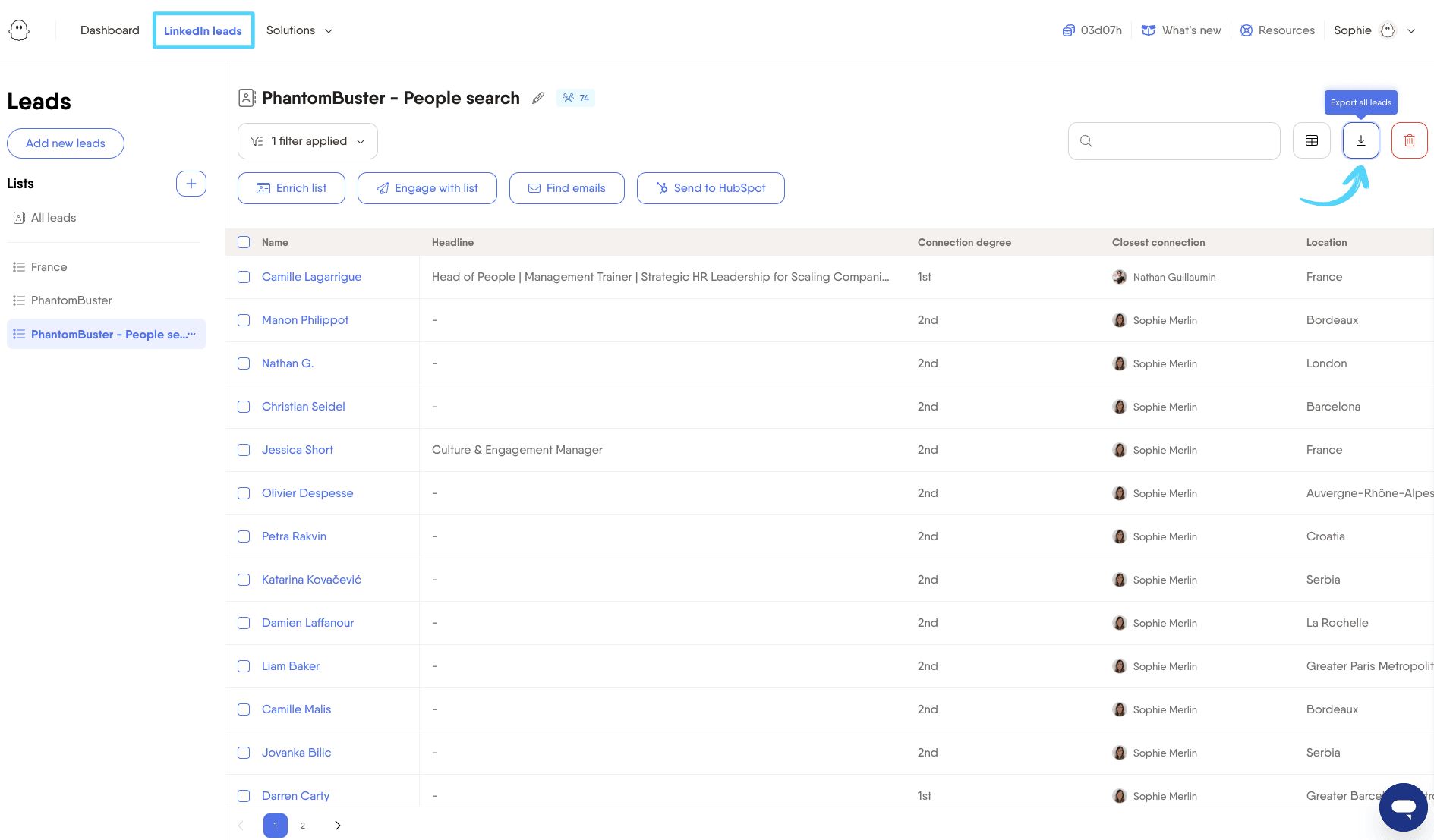Check the Liam Baker row checkbox
This screenshot has width=1434, height=840.
click(244, 666)
